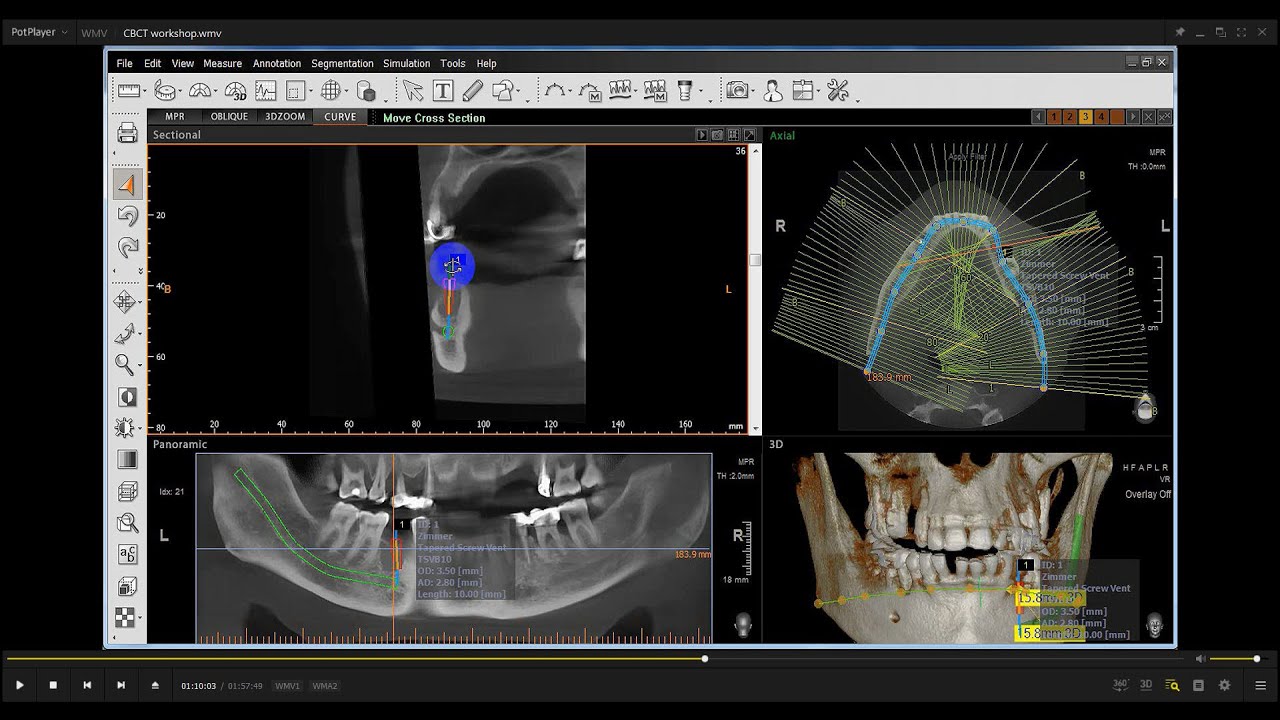Toggle the ABC text overlay icon
The image size is (1280, 720).
pyautogui.click(x=127, y=554)
